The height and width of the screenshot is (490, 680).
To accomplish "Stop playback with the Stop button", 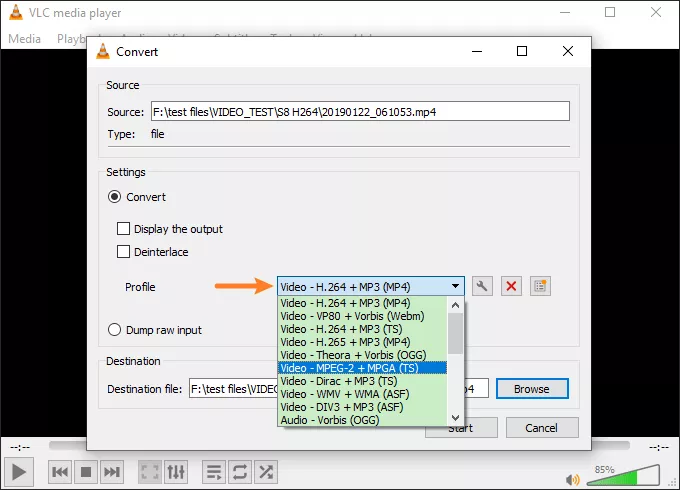I will pyautogui.click(x=86, y=472).
